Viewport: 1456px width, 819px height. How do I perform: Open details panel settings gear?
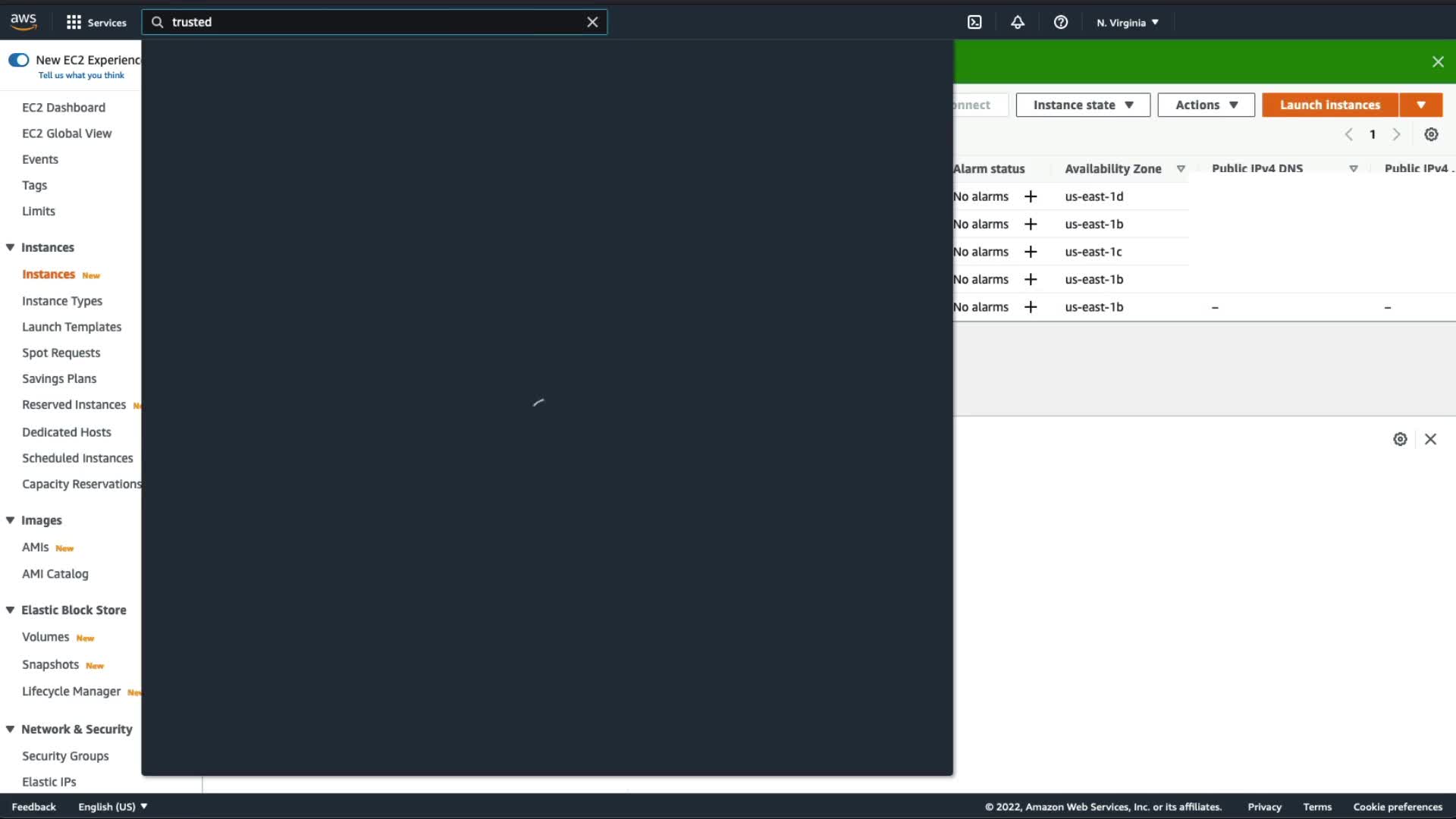pyautogui.click(x=1400, y=439)
